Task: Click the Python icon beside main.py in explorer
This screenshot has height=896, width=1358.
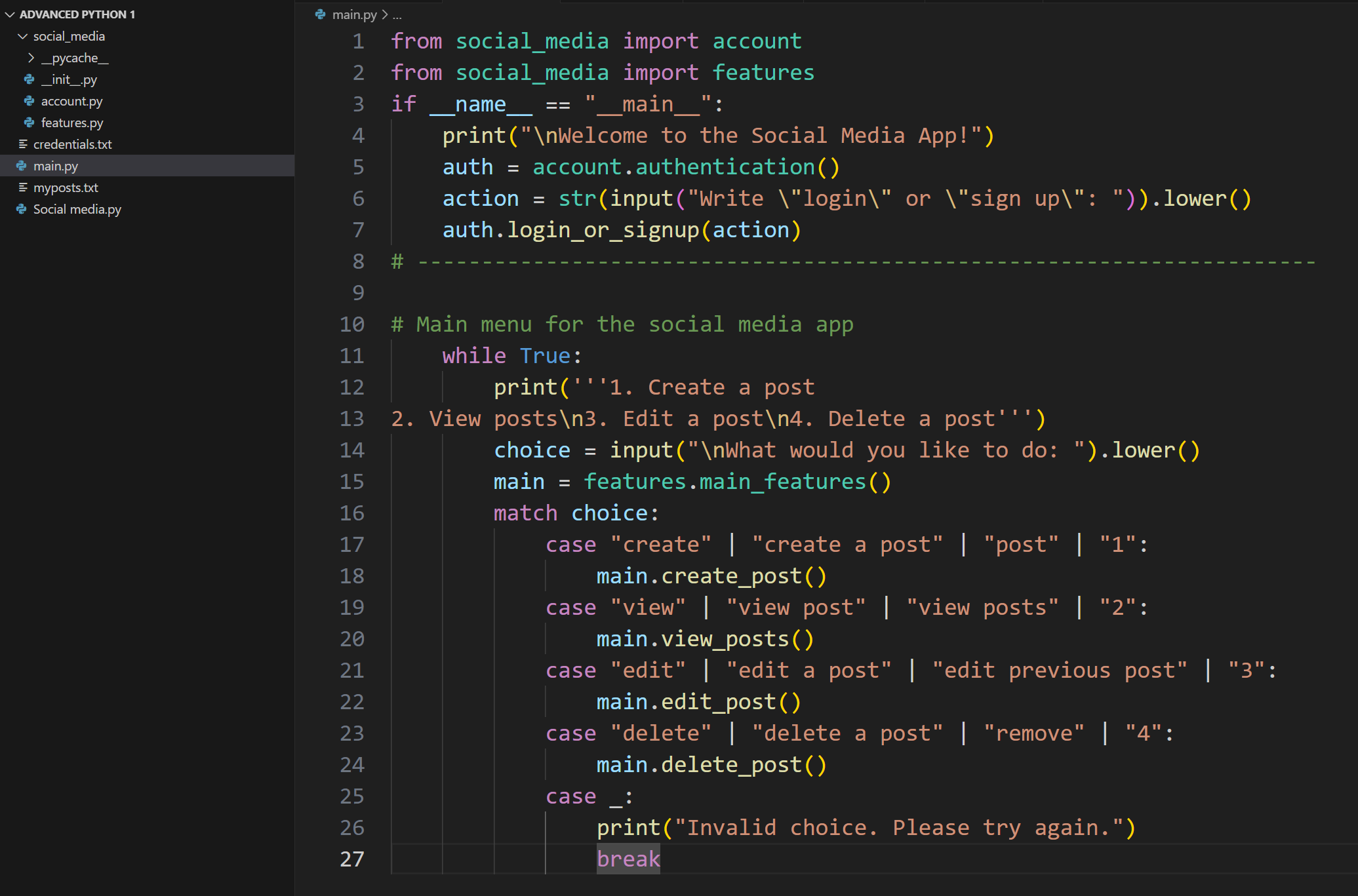Action: [22, 166]
